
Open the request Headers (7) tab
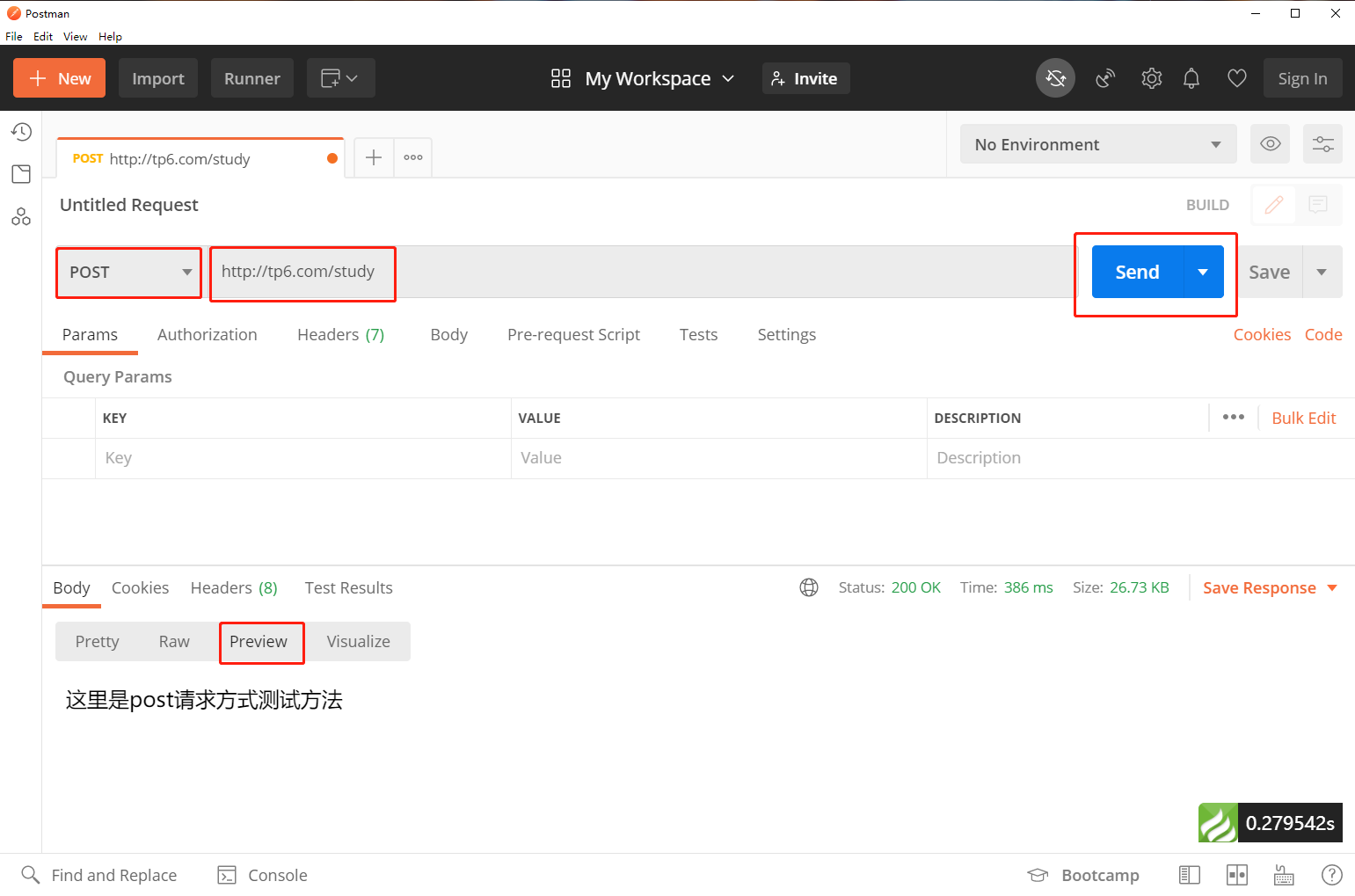341,334
